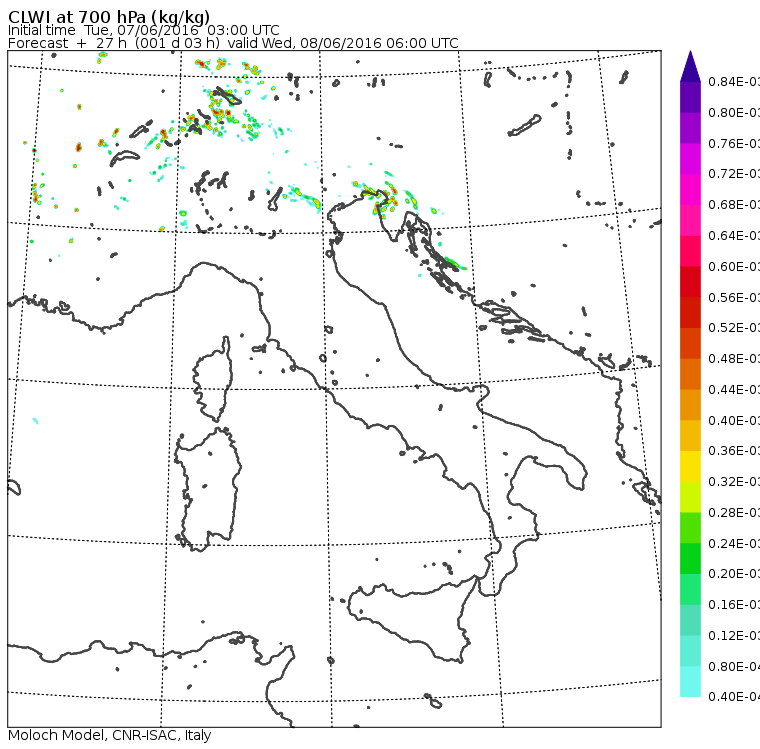Click the colorbar label 0.60E-03
The height and width of the screenshot is (749, 760).
coord(734,267)
